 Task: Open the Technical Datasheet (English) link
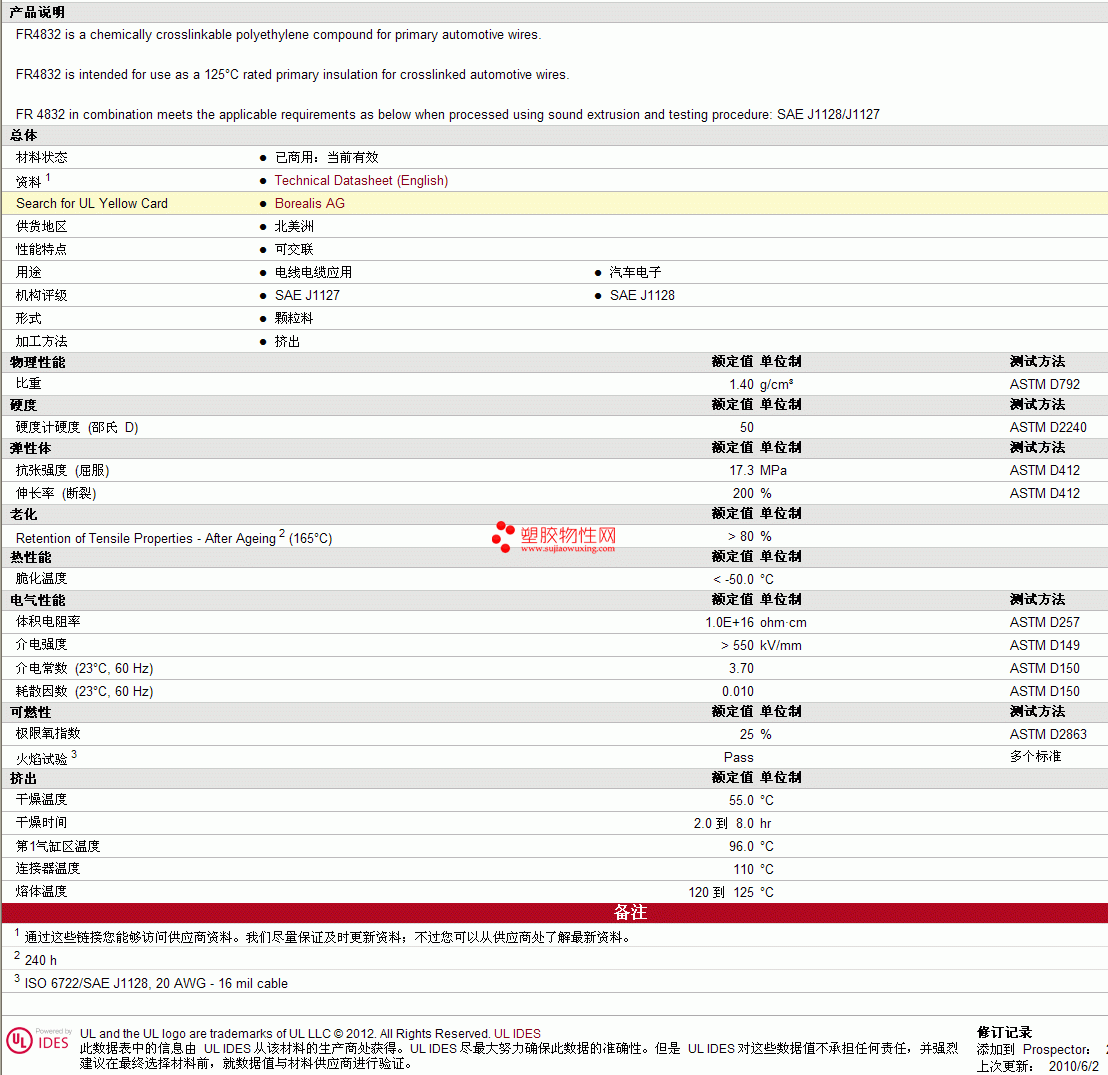tap(361, 181)
